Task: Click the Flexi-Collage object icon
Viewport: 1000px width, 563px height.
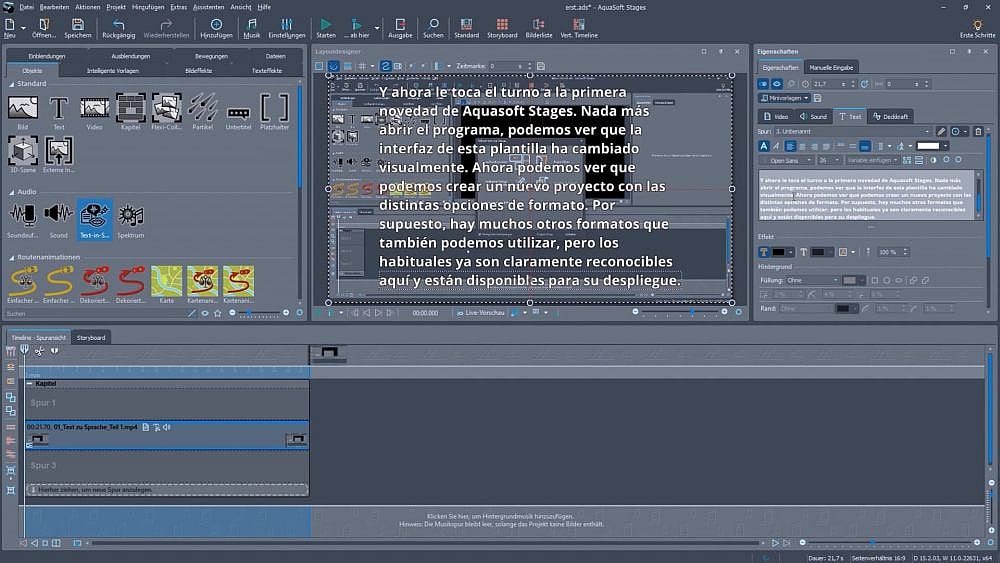Action: tap(166, 107)
